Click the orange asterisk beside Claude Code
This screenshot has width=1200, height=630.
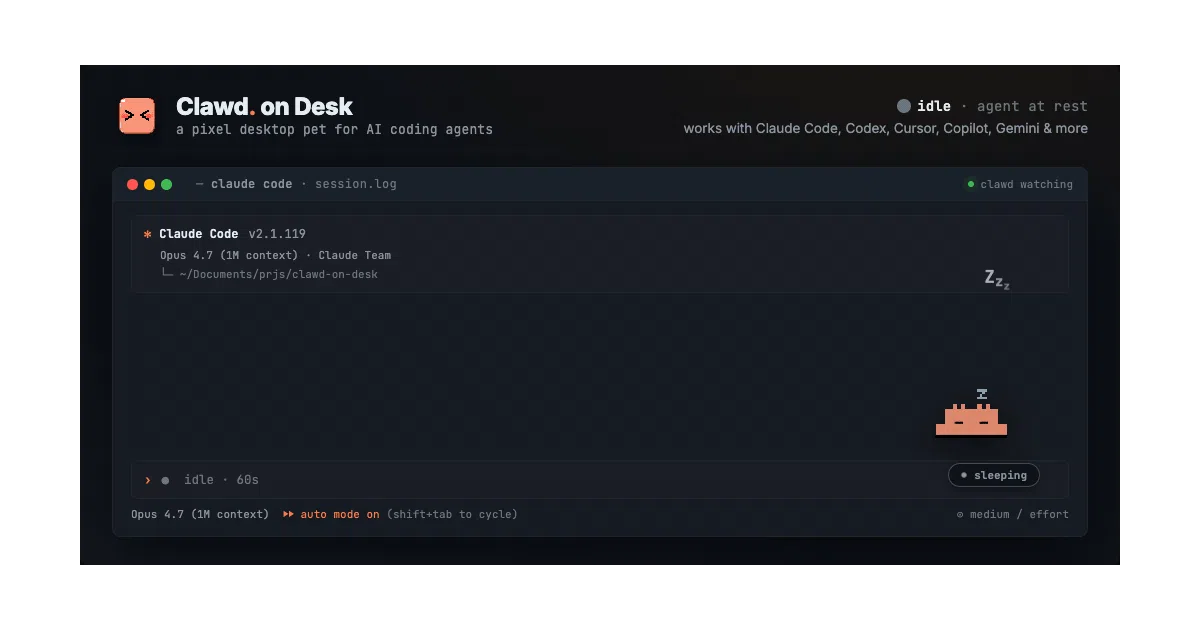(148, 234)
